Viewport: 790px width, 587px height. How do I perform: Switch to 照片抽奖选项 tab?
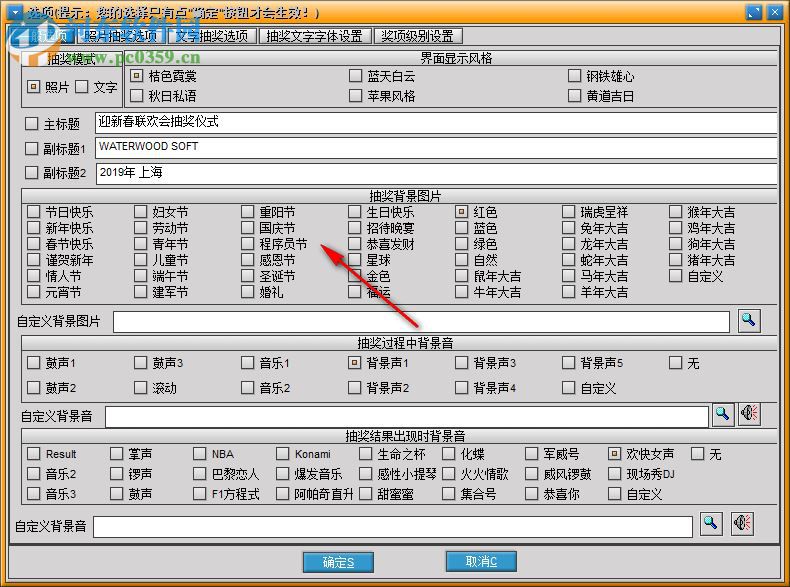point(120,36)
